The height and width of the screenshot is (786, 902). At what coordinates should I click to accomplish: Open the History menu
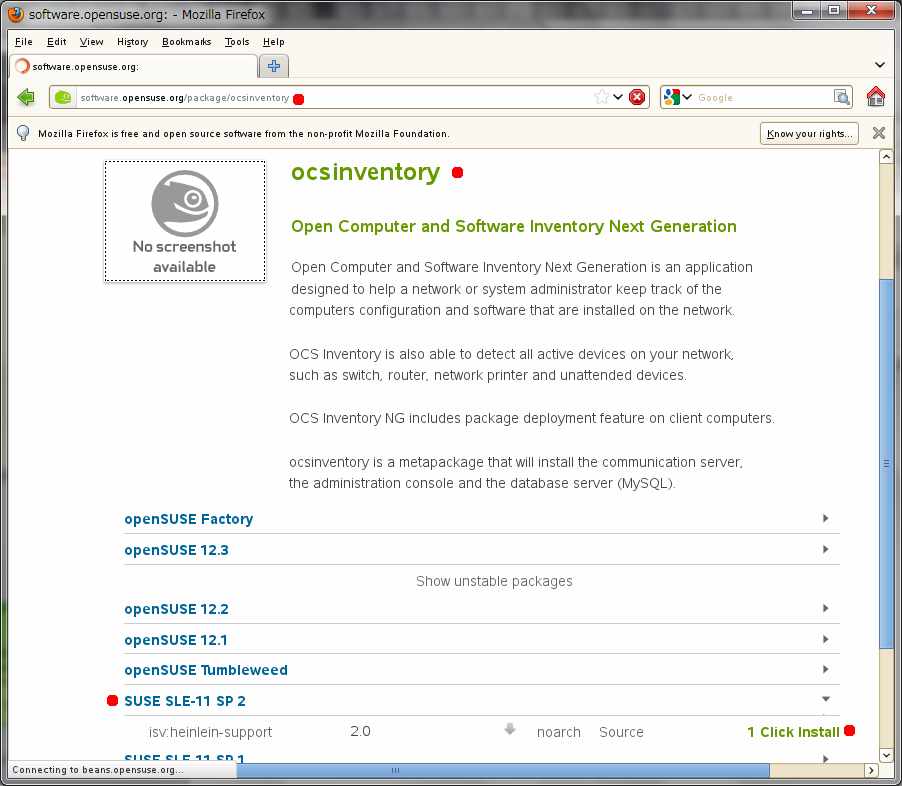132,42
